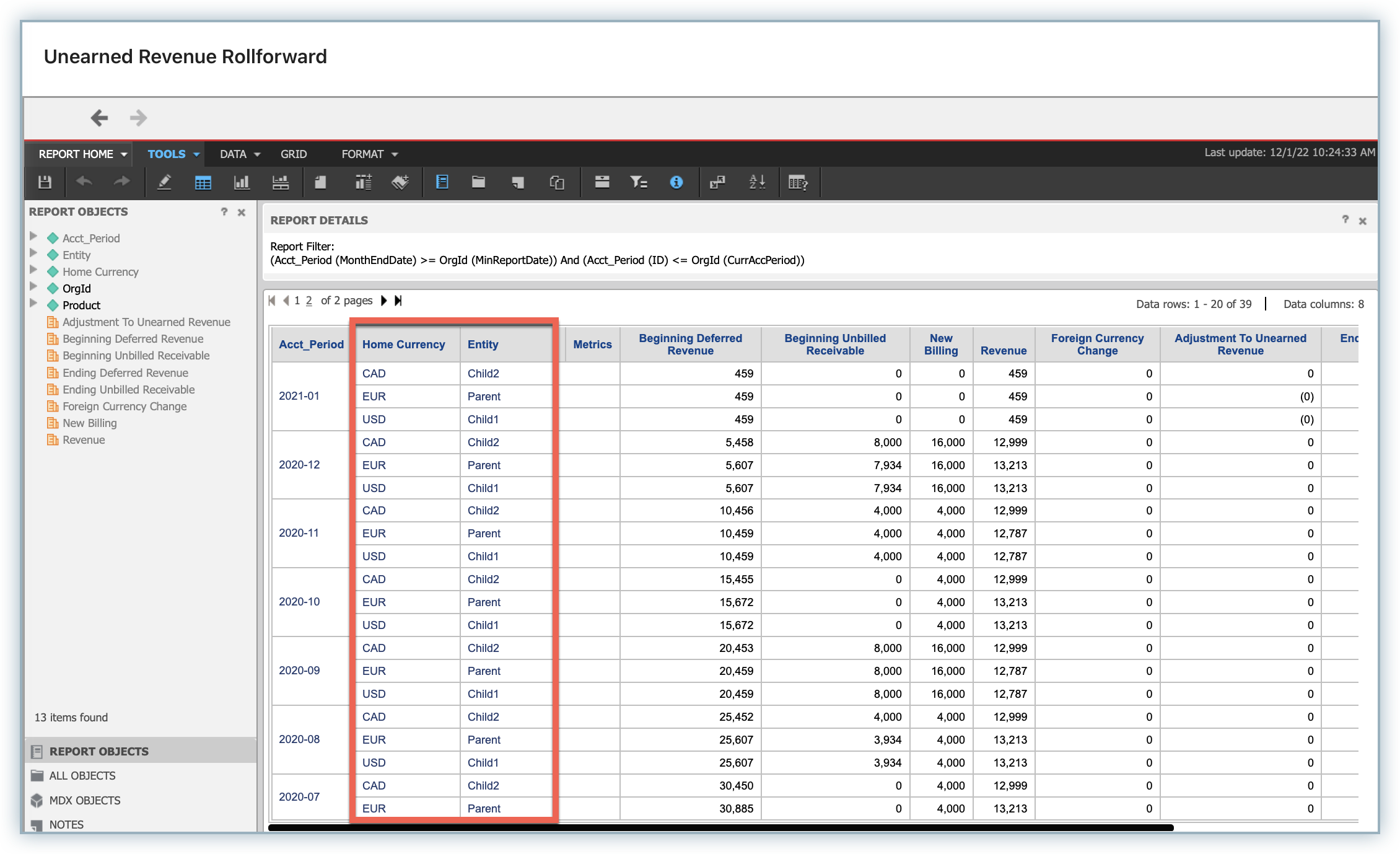
Task: Click the blue report details info icon
Action: click(676, 182)
